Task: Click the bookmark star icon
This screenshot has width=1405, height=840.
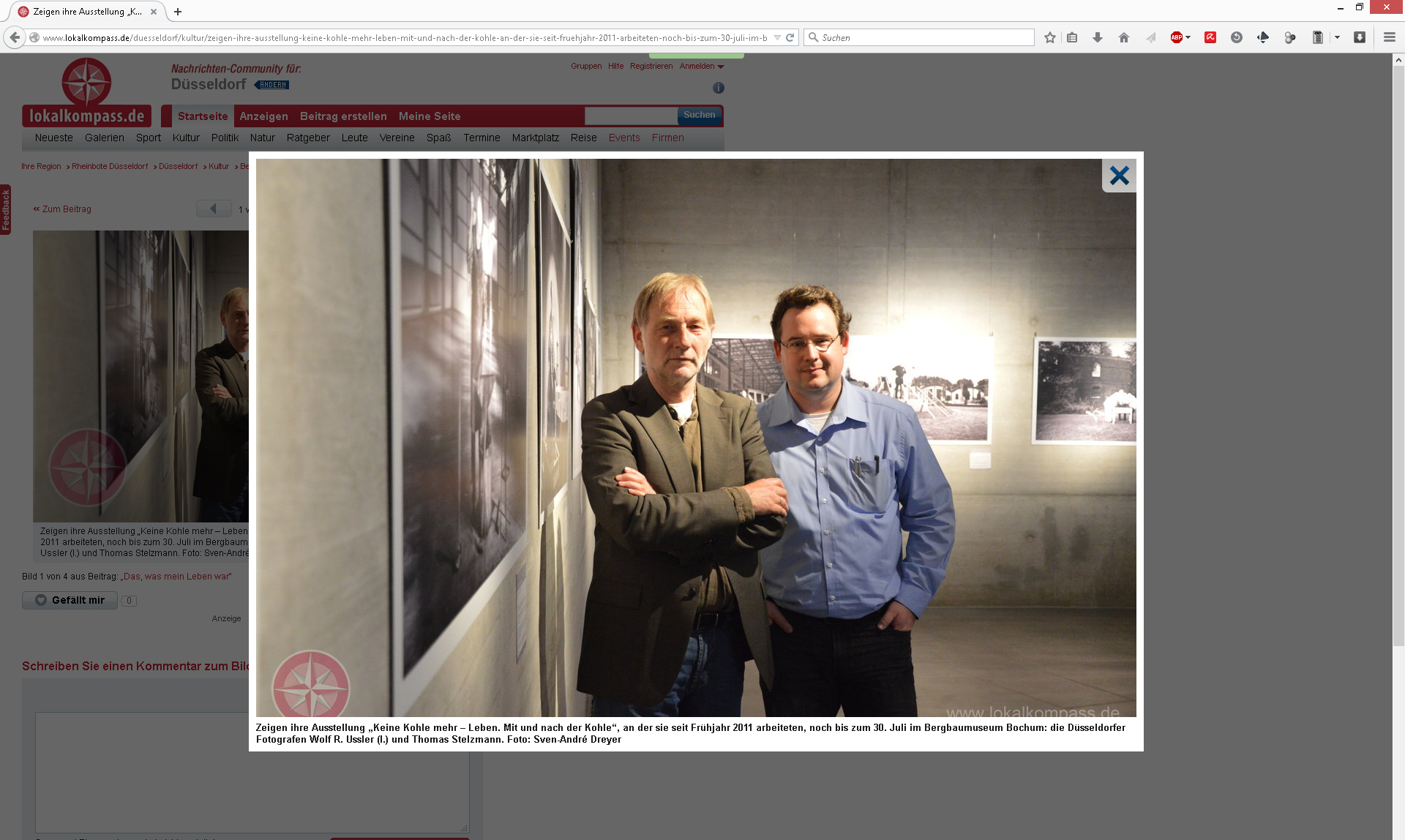Action: click(x=1050, y=37)
